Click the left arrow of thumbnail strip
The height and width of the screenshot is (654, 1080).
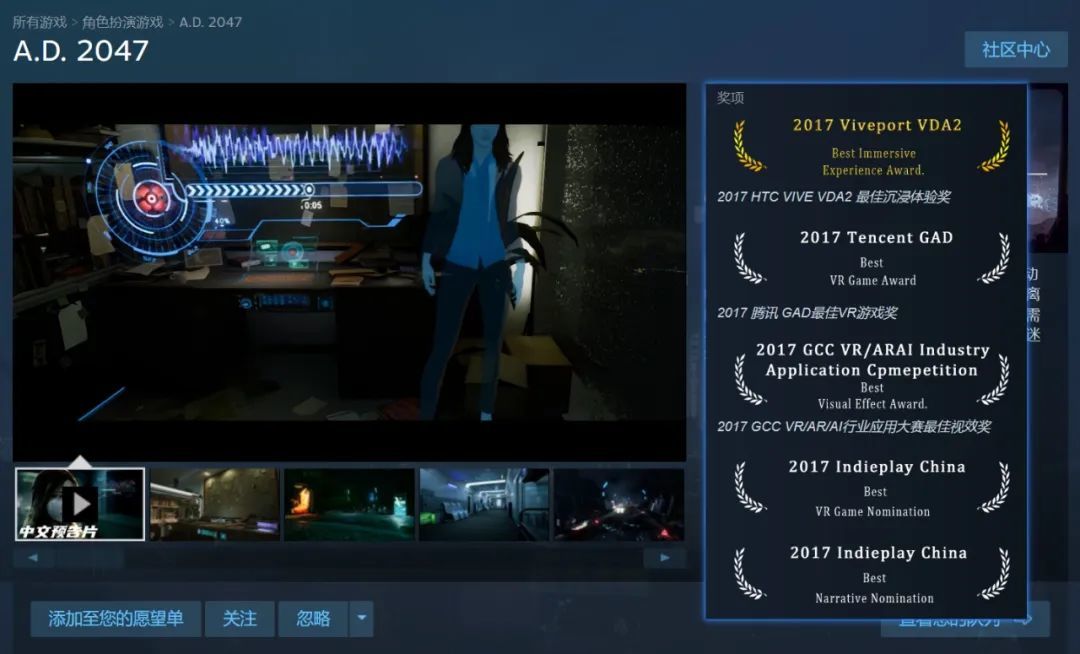[33, 558]
